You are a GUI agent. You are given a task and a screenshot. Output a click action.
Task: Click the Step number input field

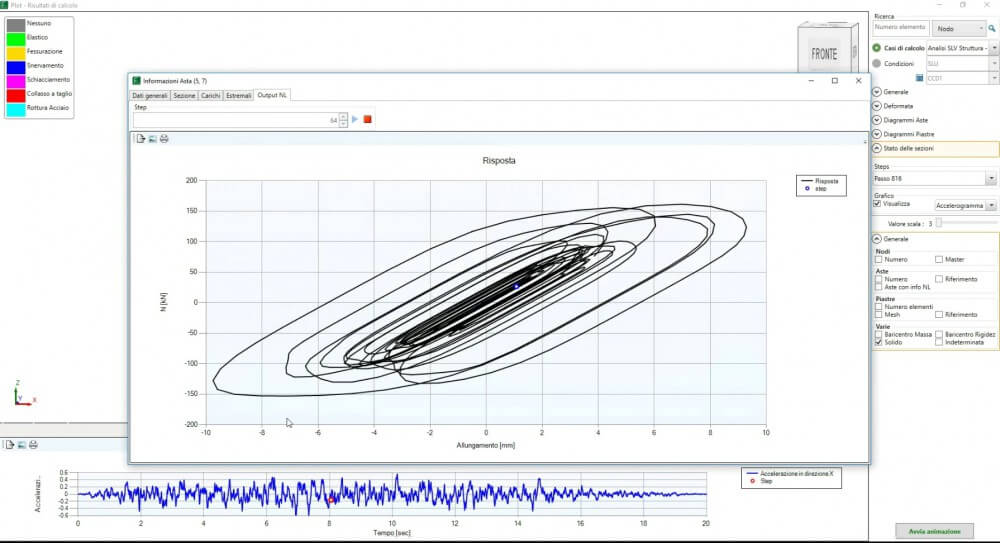[x=235, y=120]
